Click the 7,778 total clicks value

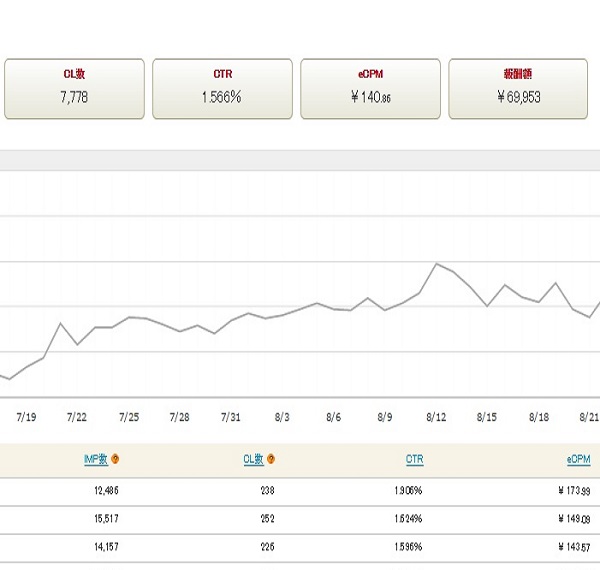pyautogui.click(x=74, y=97)
